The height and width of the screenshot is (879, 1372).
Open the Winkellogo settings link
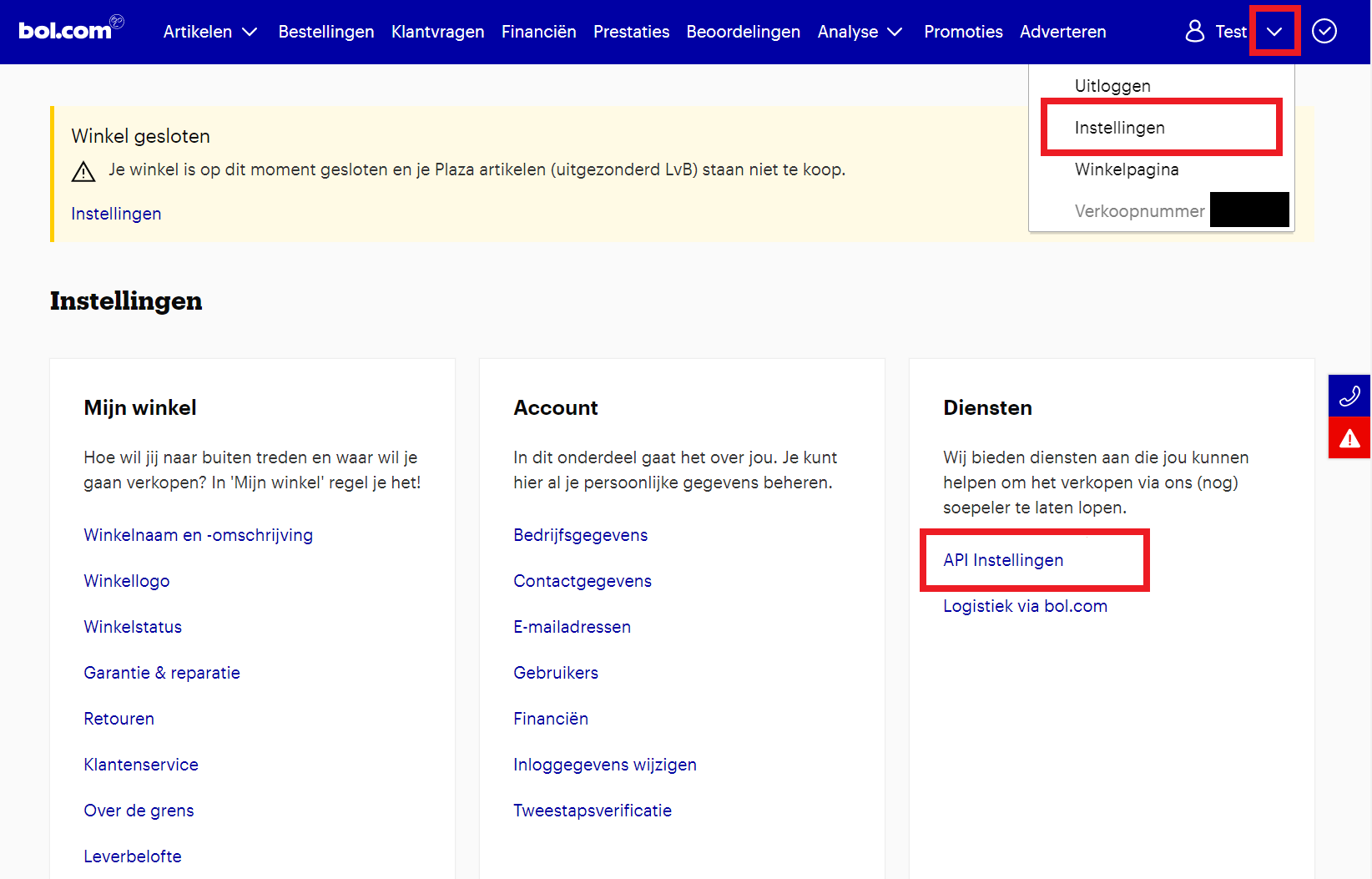[127, 581]
